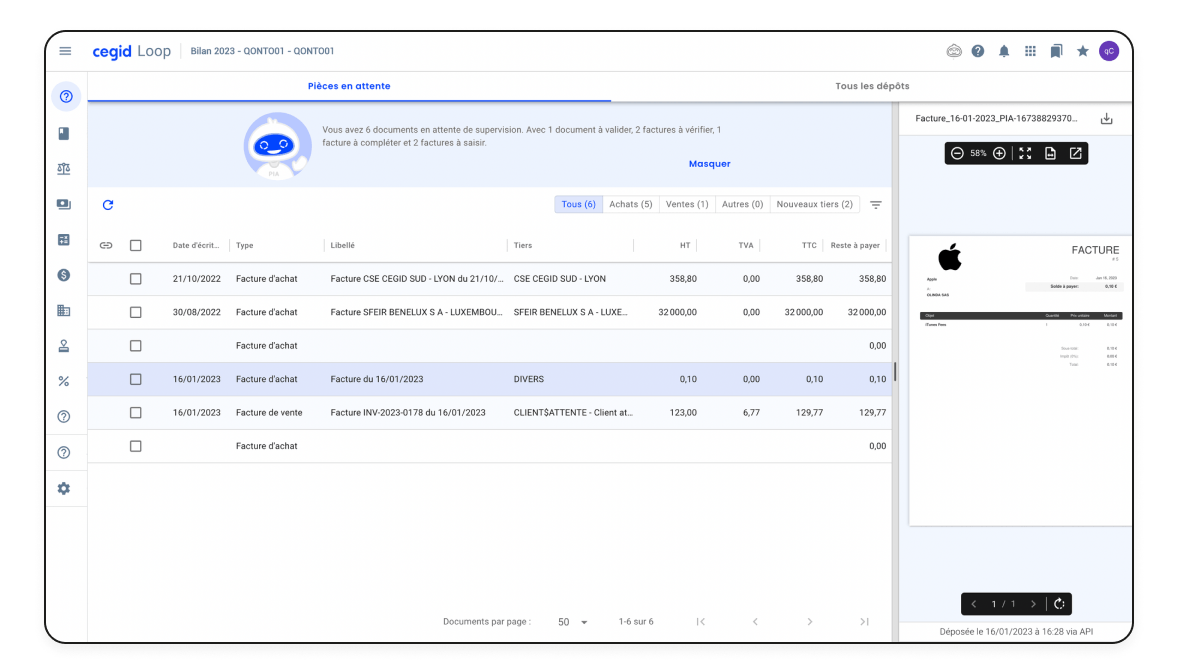Go to first page of table
The width and height of the screenshot is (1184, 668).
point(701,622)
